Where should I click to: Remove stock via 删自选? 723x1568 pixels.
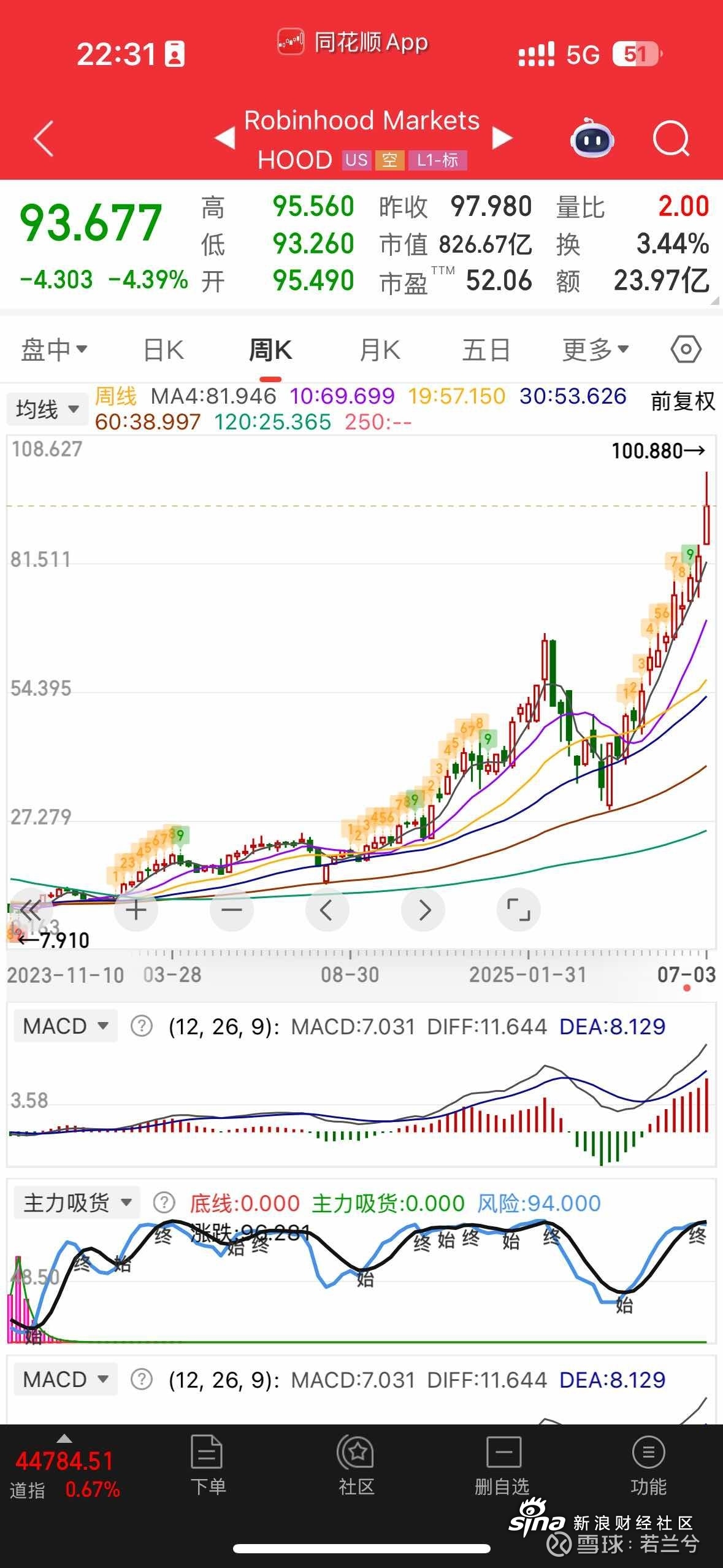pos(502,1465)
